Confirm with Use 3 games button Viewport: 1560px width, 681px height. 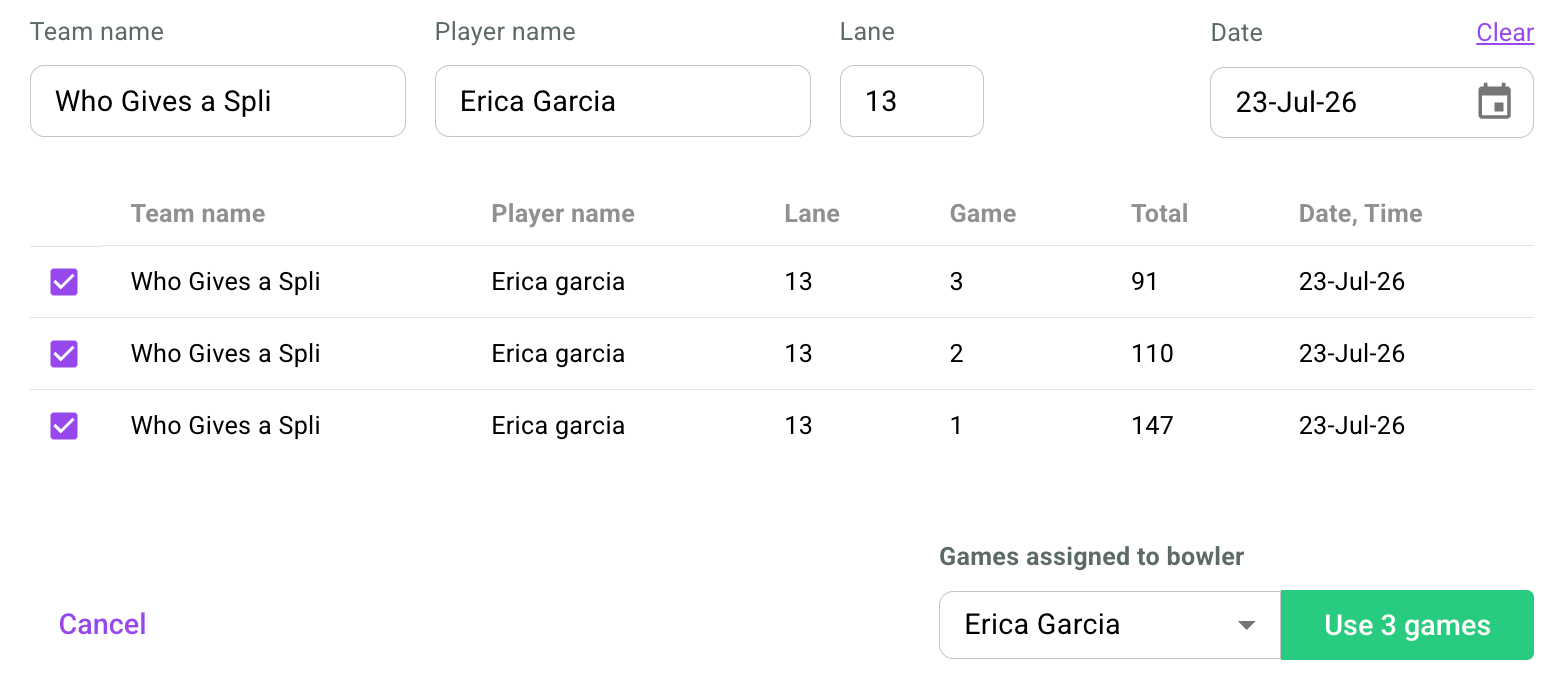tap(1407, 625)
